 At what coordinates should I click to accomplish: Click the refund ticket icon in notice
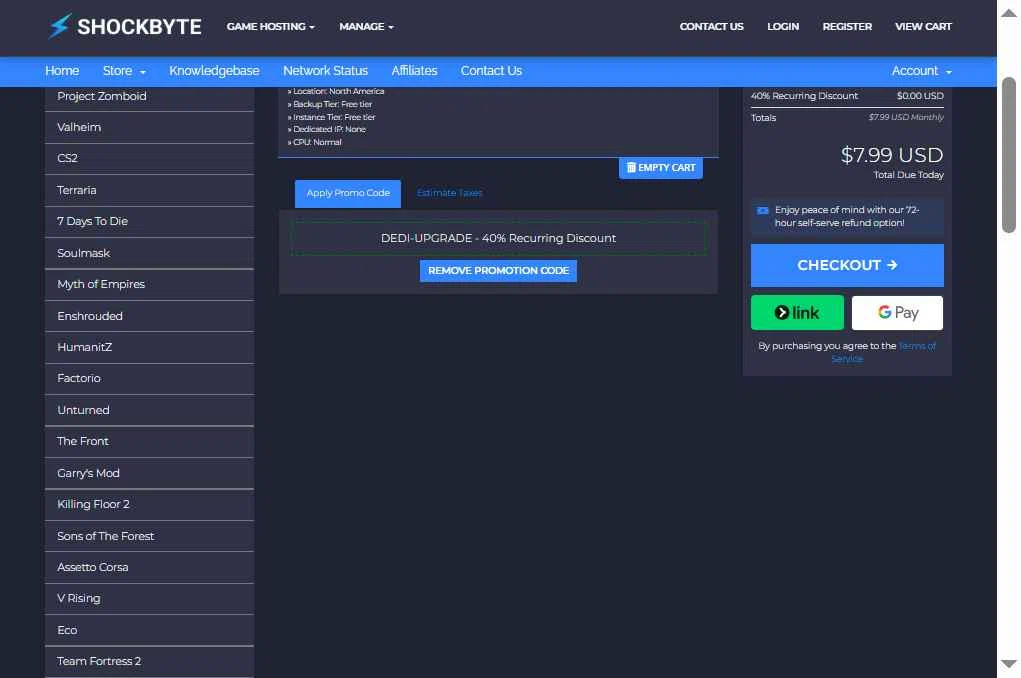[762, 210]
